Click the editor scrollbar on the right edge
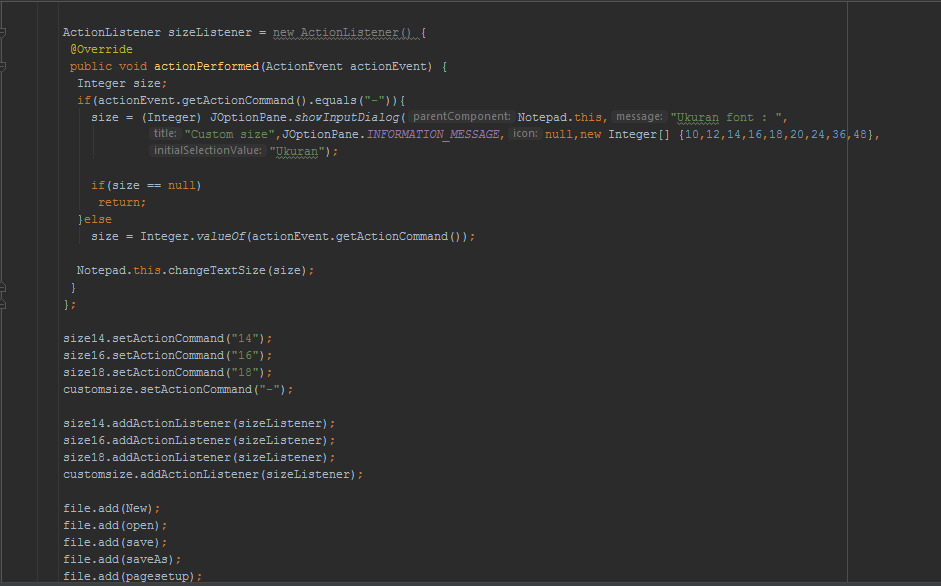The height and width of the screenshot is (586, 941). click(x=936, y=290)
